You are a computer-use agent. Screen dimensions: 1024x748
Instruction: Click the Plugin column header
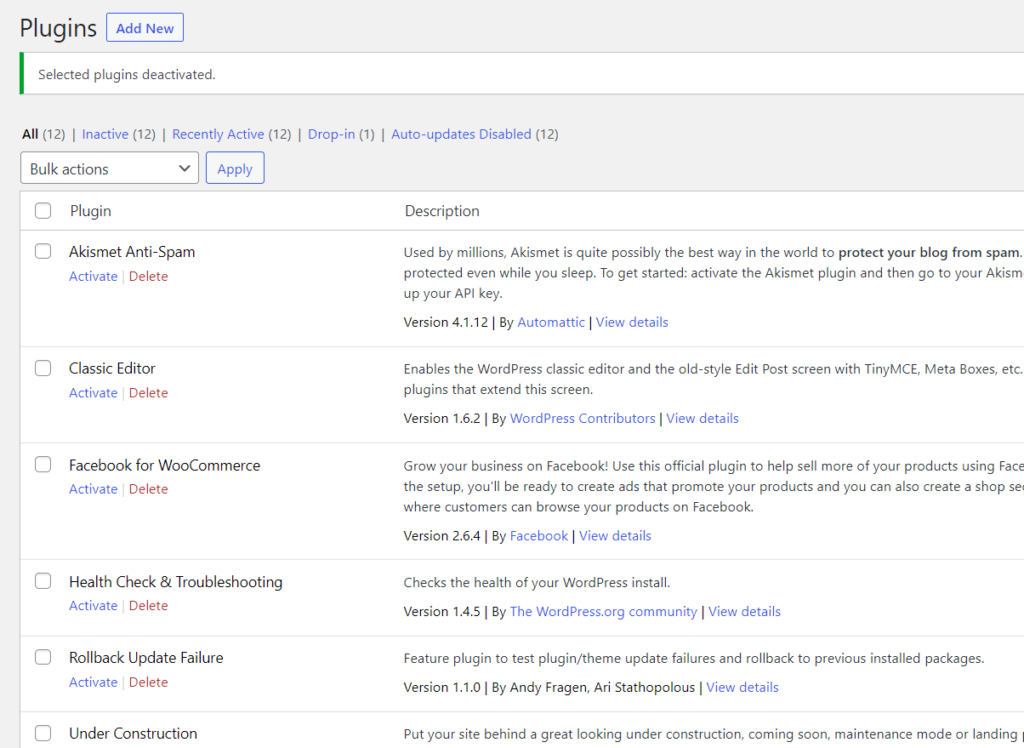pyautogui.click(x=91, y=211)
